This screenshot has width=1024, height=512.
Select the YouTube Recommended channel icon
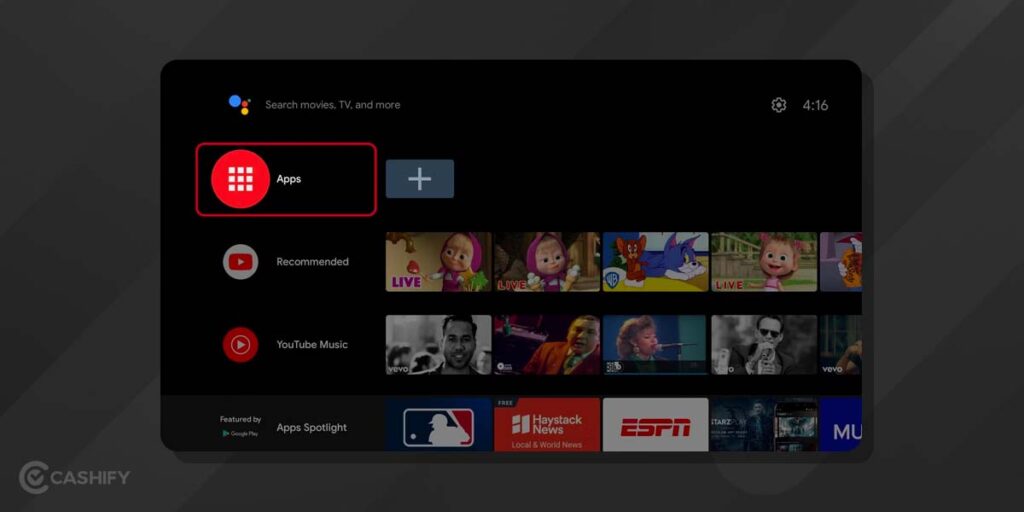pos(240,262)
